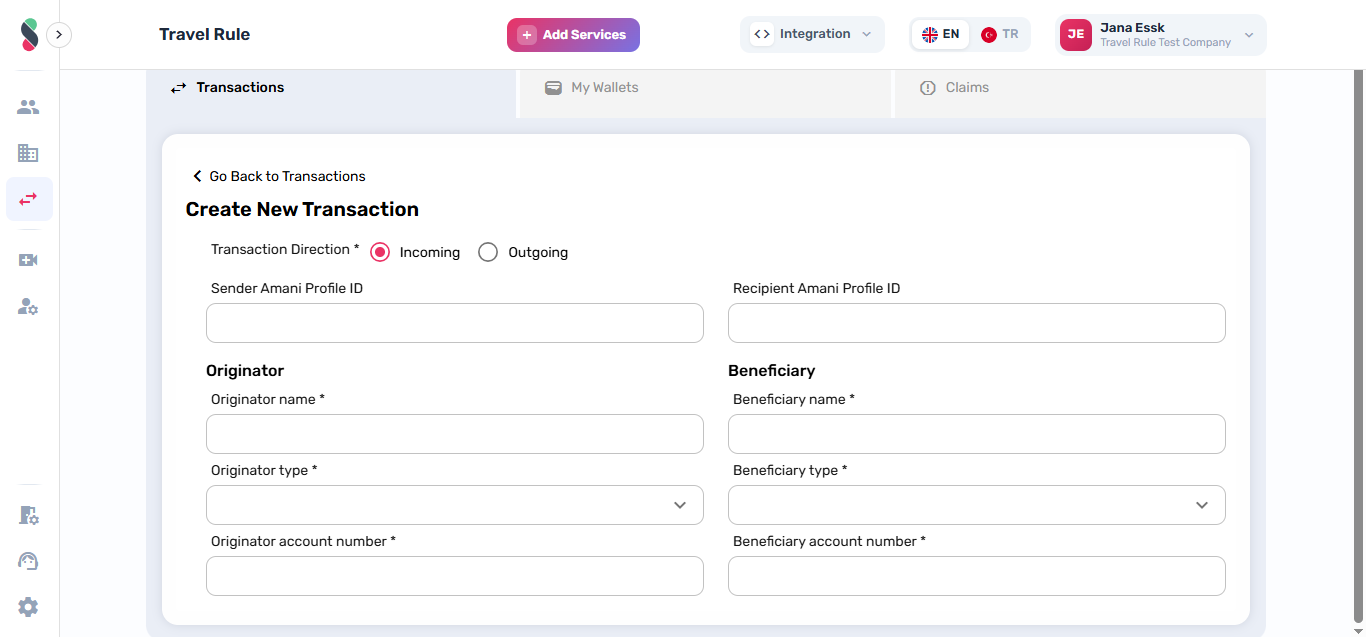Click the Create New Transaction heading
Screen dimensions: 1366x637
coord(302,209)
